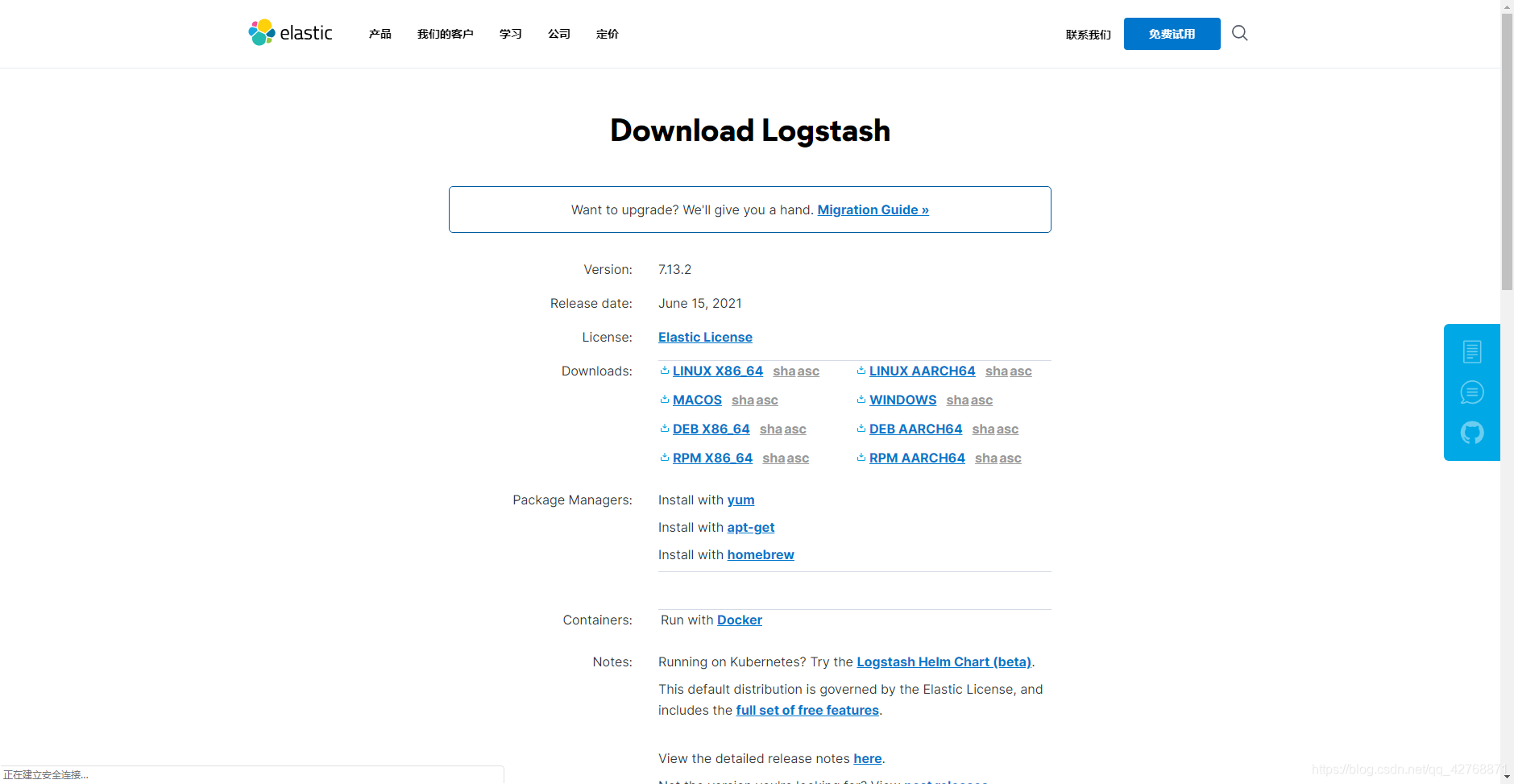Viewport: 1514px width, 784px height.
Task: Click the release date June 15, 2021
Action: [699, 303]
